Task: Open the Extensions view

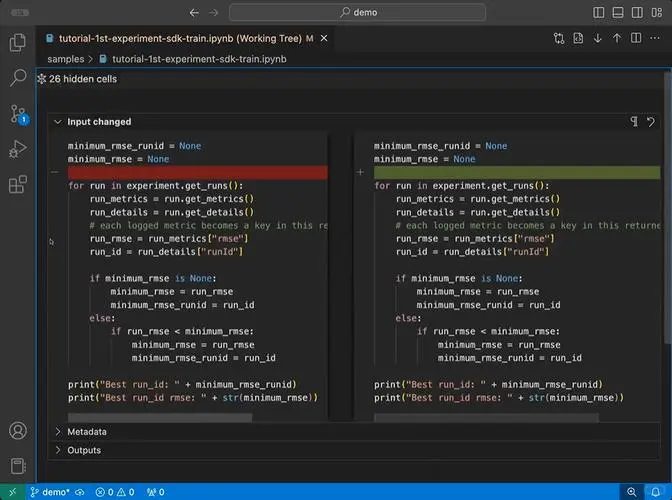Action: (x=18, y=185)
